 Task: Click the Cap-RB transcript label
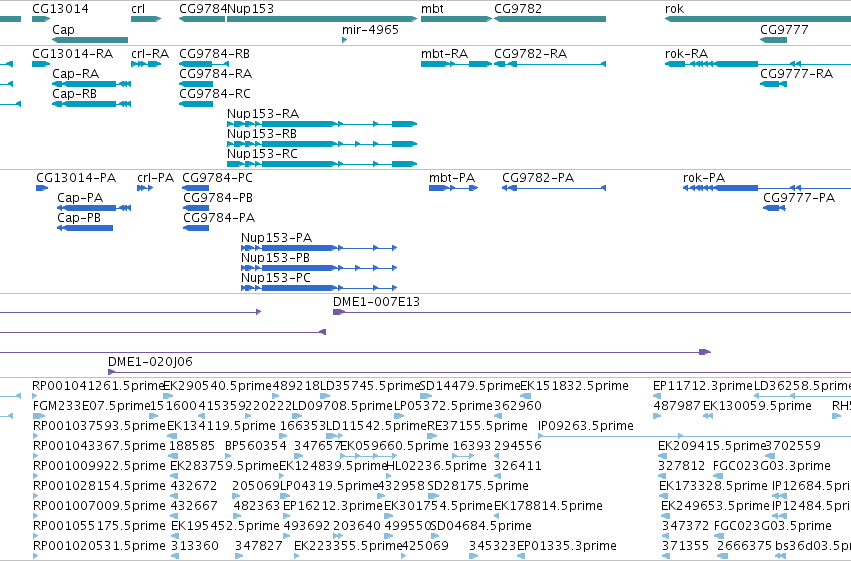[74, 94]
